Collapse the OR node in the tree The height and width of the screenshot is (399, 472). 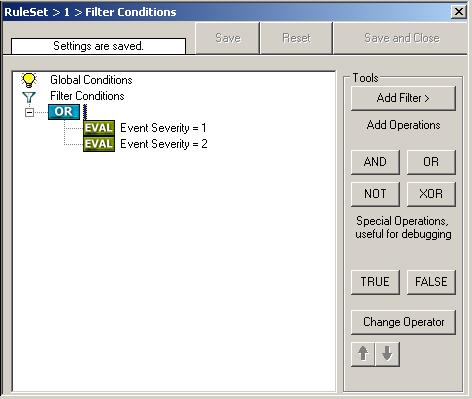point(29,112)
